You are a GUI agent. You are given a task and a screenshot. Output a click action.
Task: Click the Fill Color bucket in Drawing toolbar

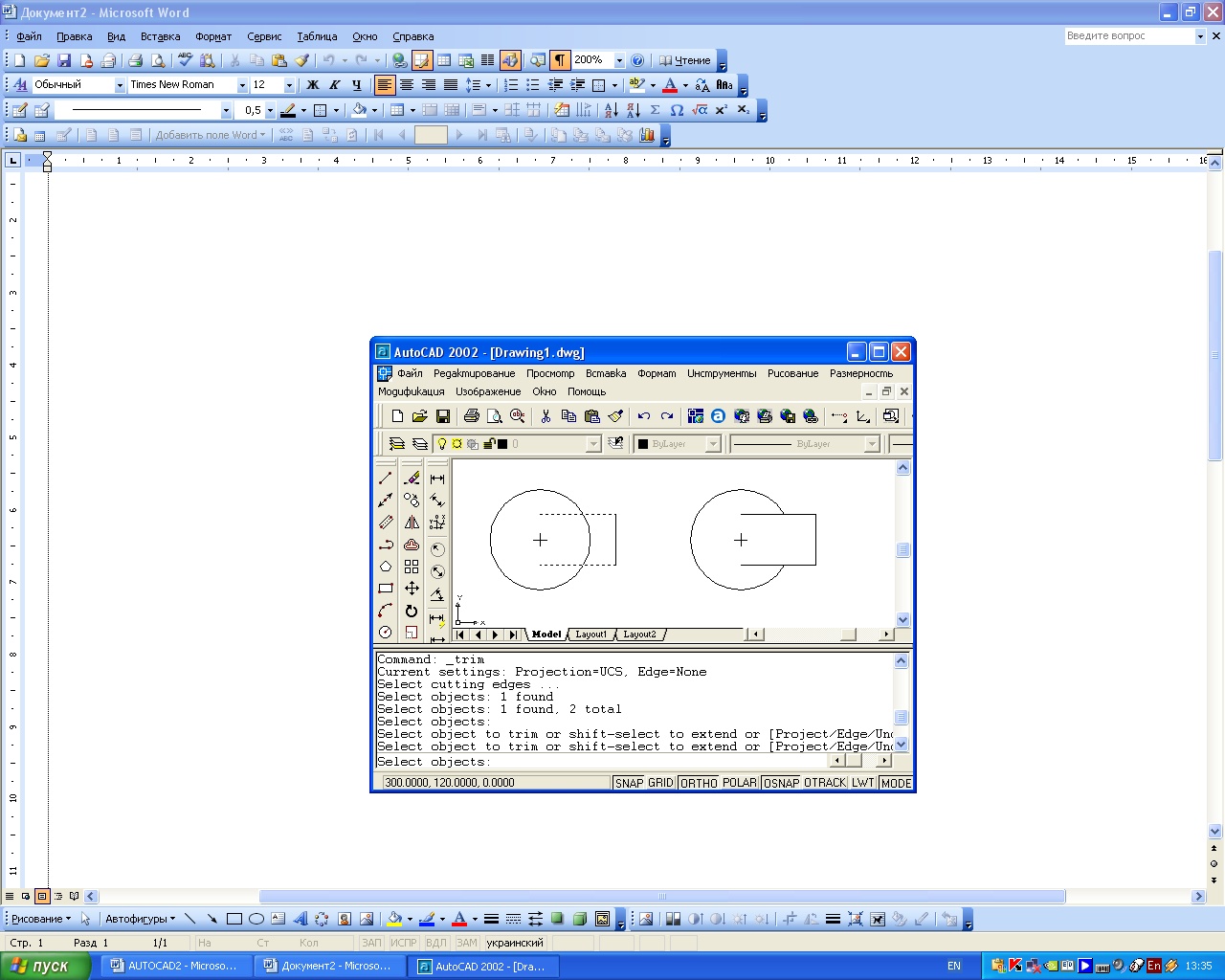394,919
